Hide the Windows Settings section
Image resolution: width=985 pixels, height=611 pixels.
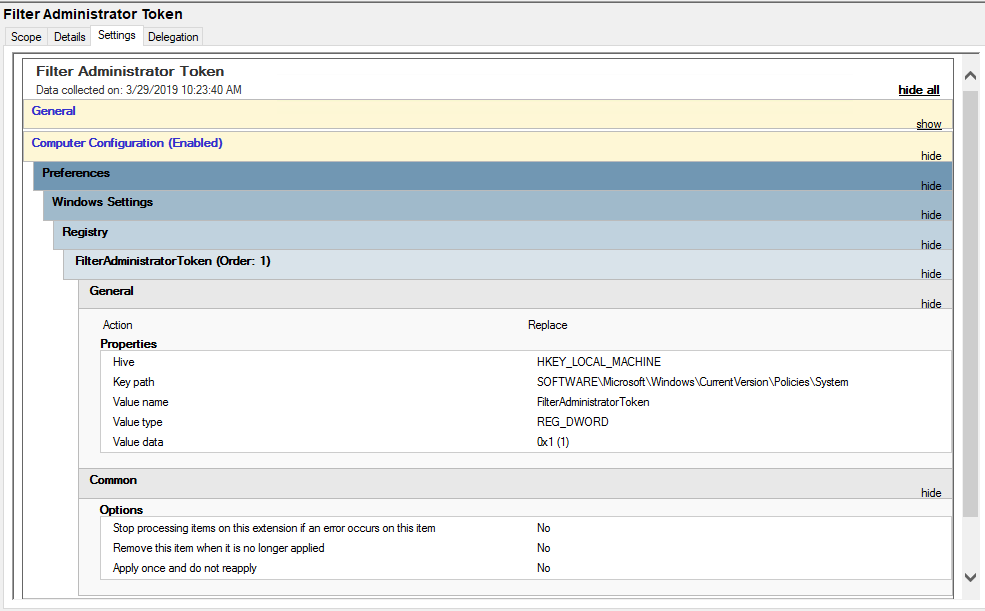tap(931, 215)
